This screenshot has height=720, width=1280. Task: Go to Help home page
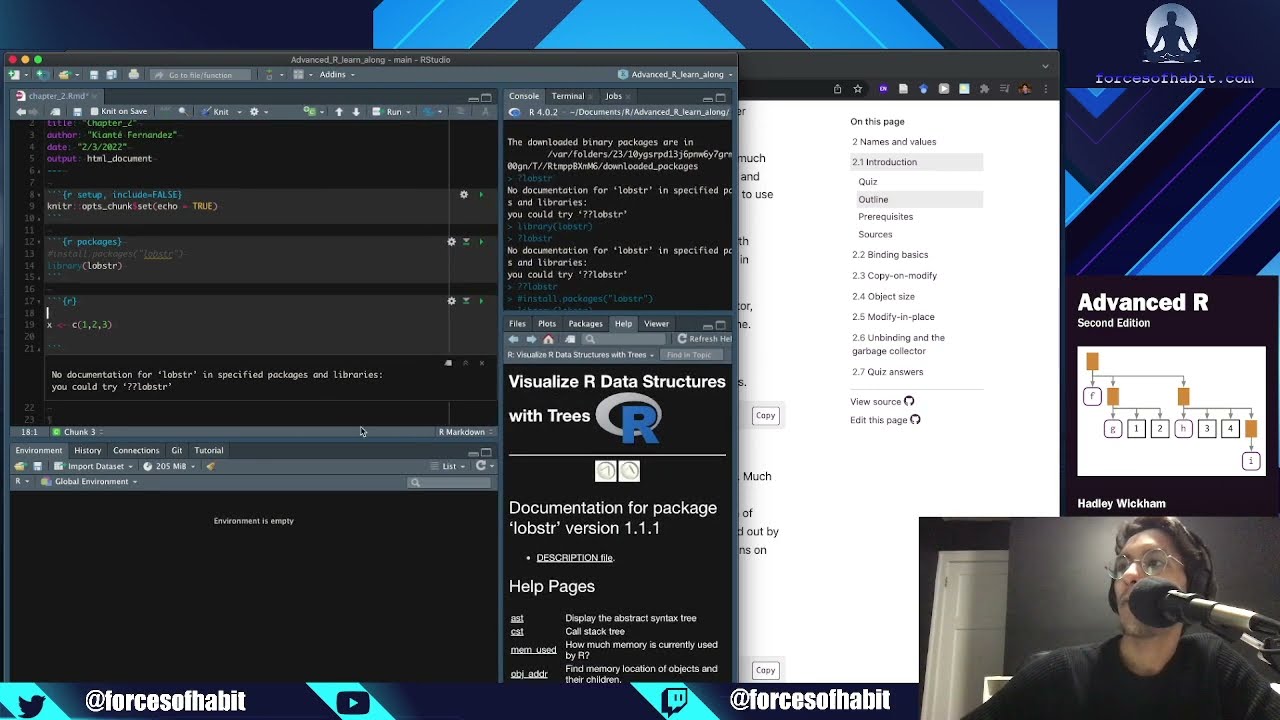[548, 339]
